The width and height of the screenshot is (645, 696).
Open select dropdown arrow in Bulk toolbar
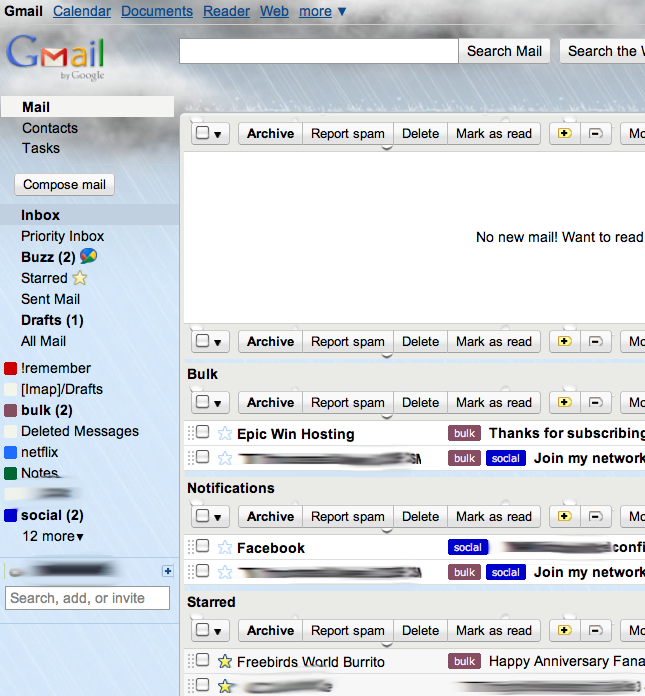pos(218,403)
